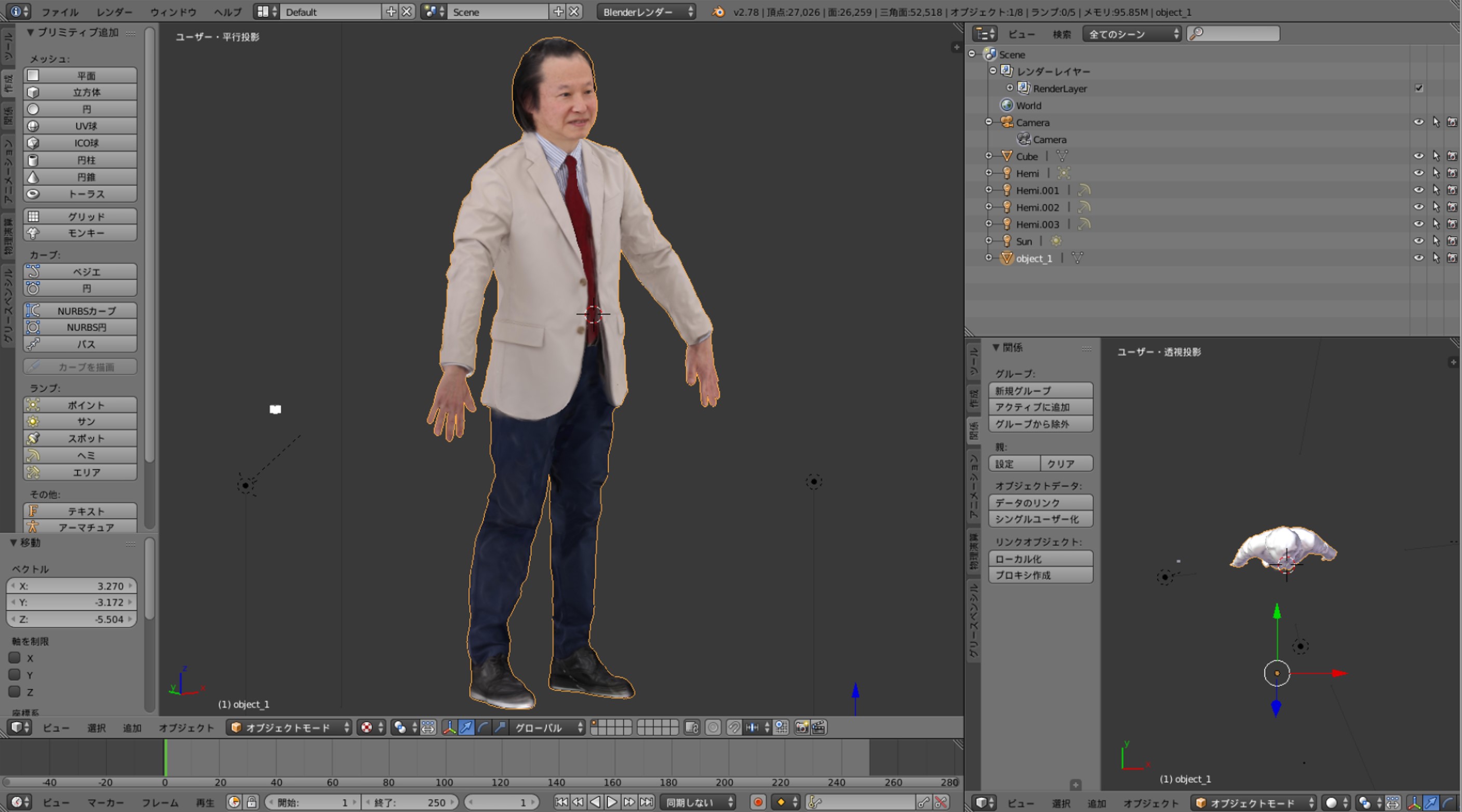Open the ヘルプ menu

coord(227,12)
